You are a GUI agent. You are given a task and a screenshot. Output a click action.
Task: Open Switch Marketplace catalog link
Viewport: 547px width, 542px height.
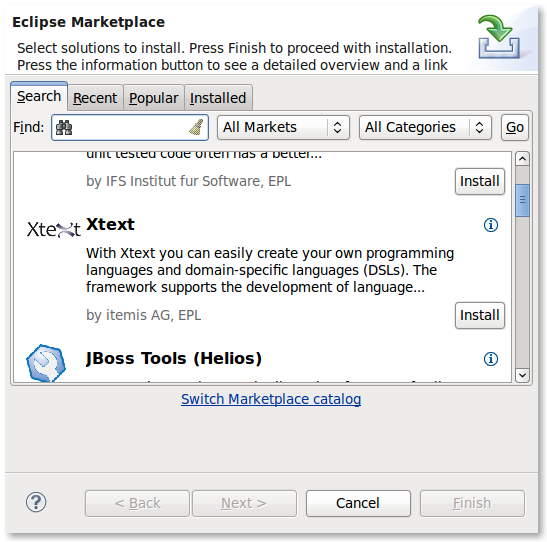[x=271, y=399]
